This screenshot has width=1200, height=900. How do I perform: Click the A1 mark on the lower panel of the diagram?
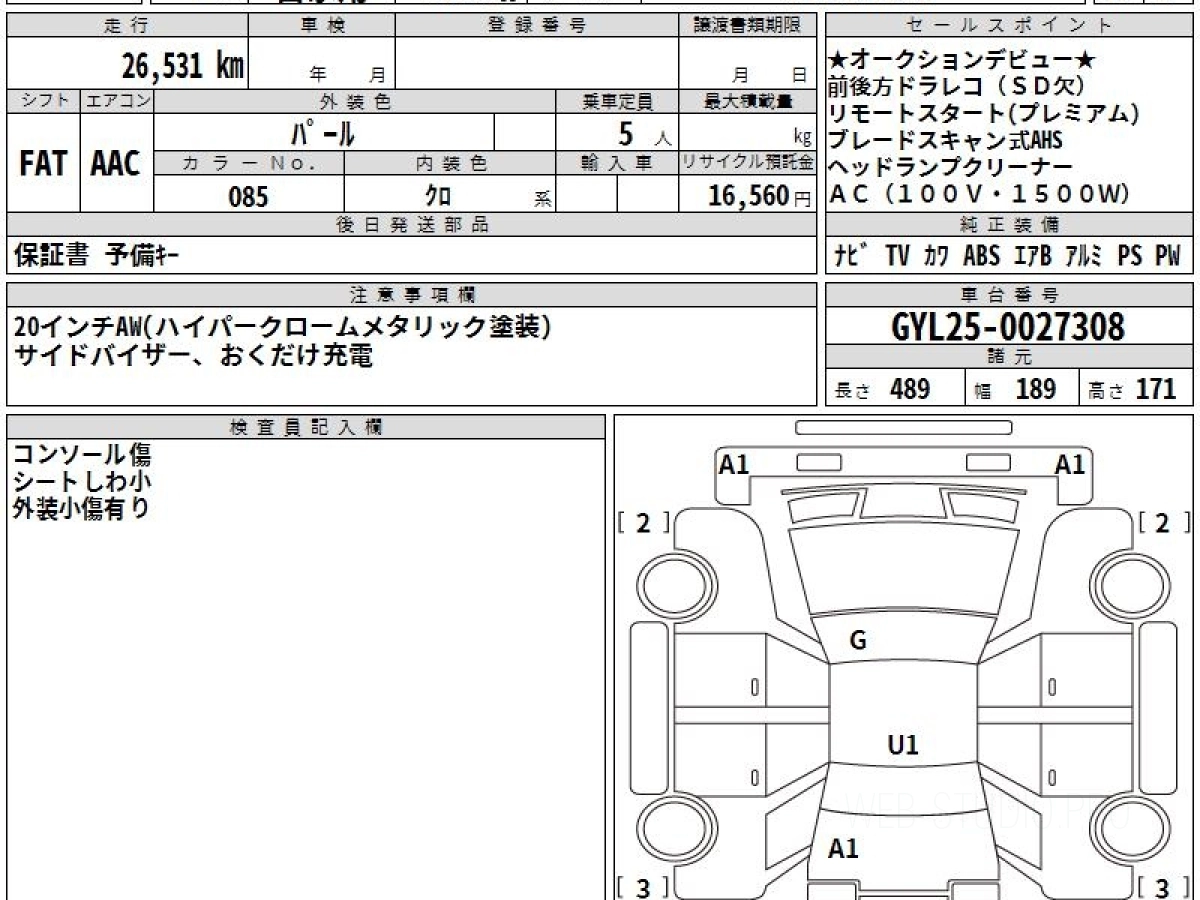click(x=844, y=849)
